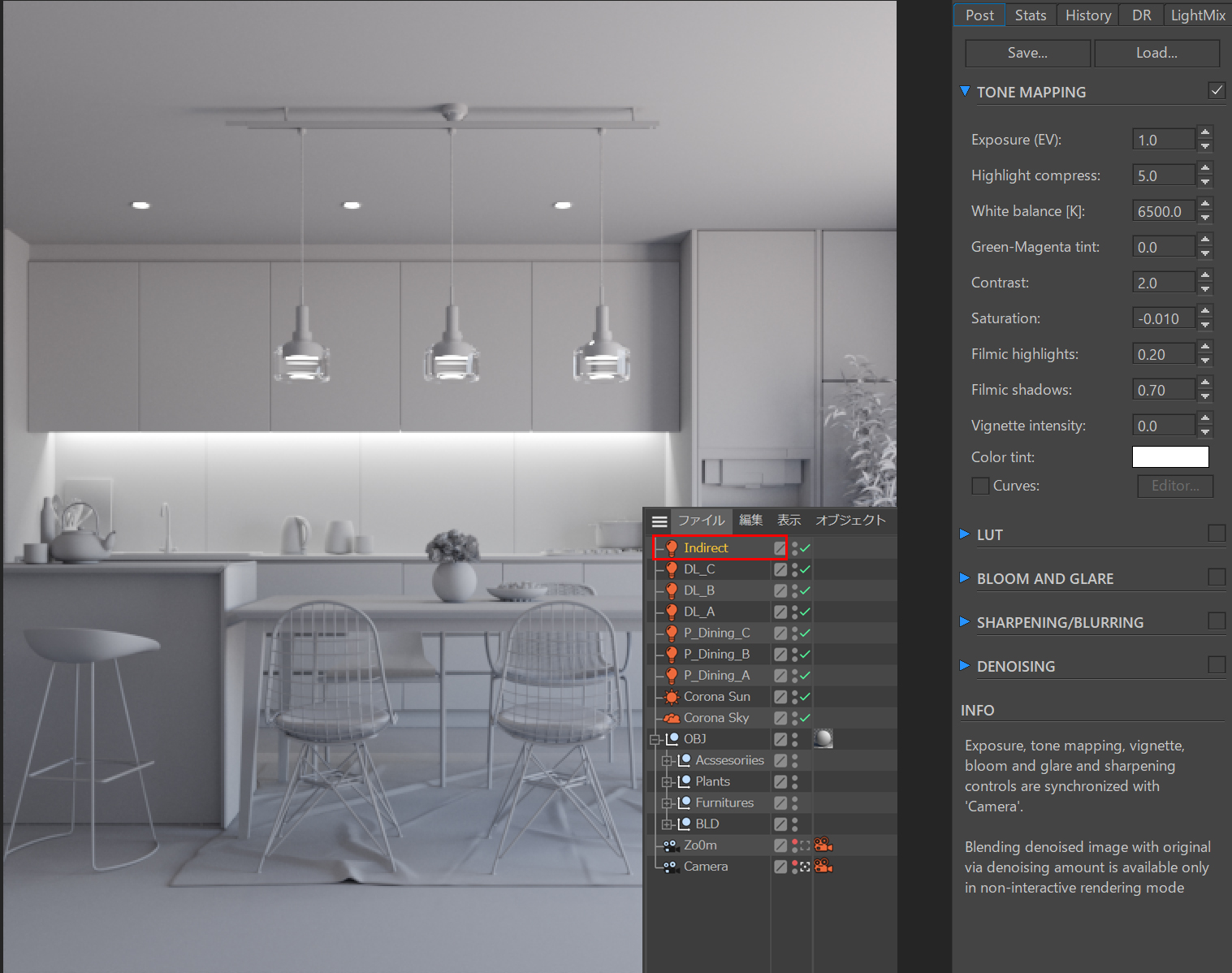Image resolution: width=1232 pixels, height=973 pixels.
Task: Open the Color tint swatch
Action: [1169, 456]
